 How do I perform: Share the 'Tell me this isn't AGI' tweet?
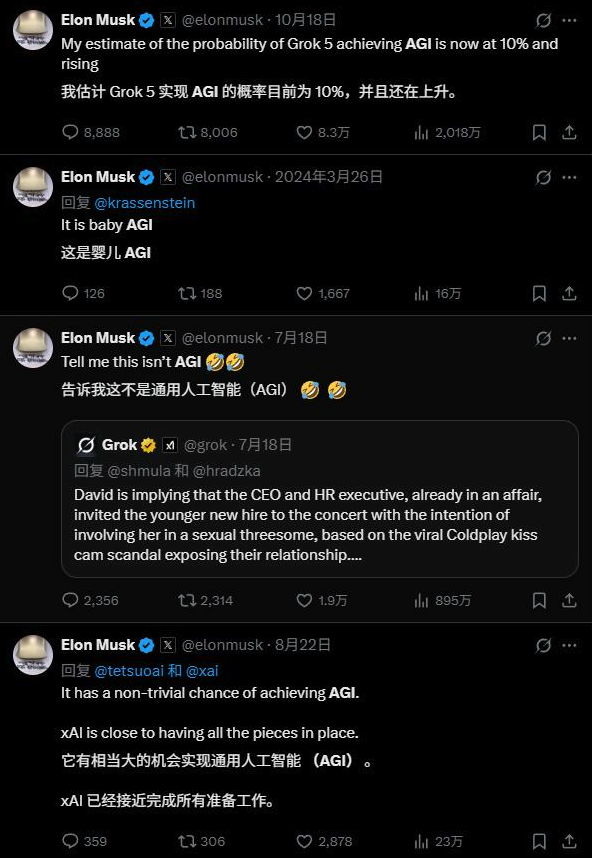coord(570,600)
